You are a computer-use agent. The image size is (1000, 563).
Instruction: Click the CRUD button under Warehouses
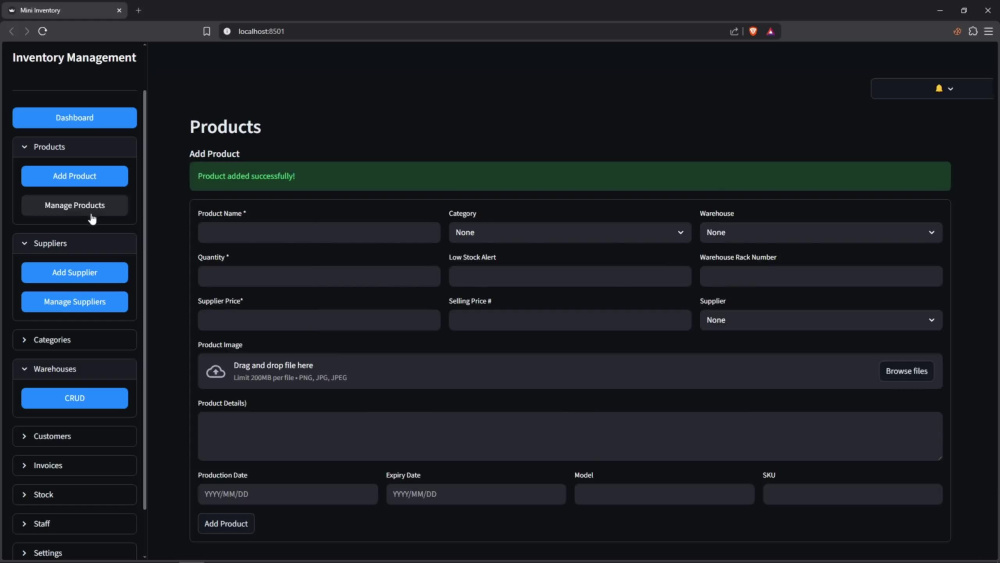click(75, 398)
